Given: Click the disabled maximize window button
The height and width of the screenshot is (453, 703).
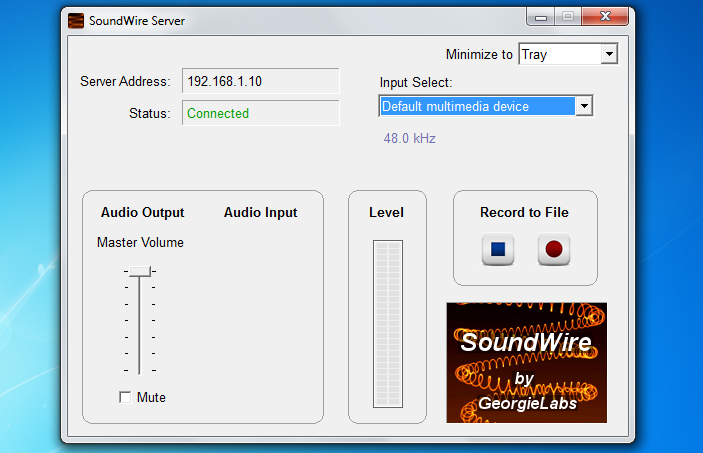Looking at the screenshot, I should coord(568,16).
